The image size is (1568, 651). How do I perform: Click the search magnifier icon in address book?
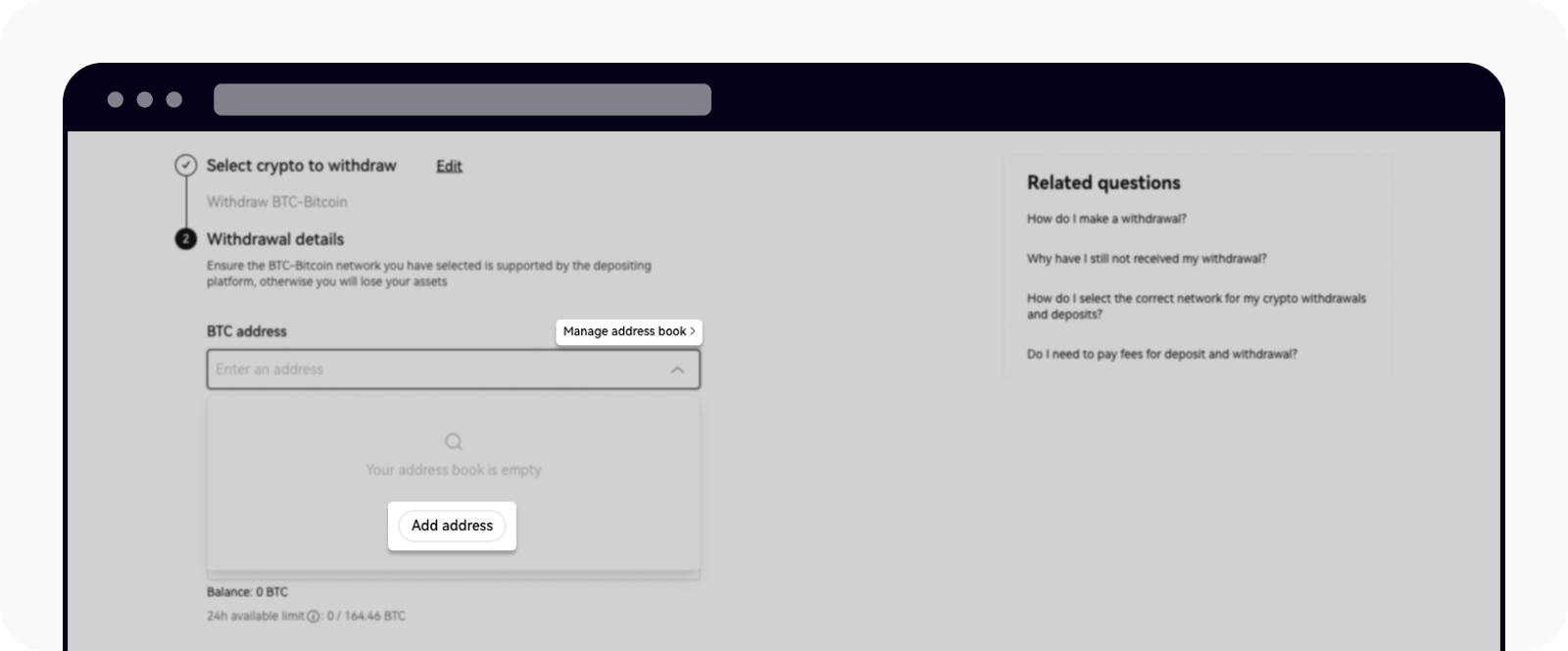(453, 441)
